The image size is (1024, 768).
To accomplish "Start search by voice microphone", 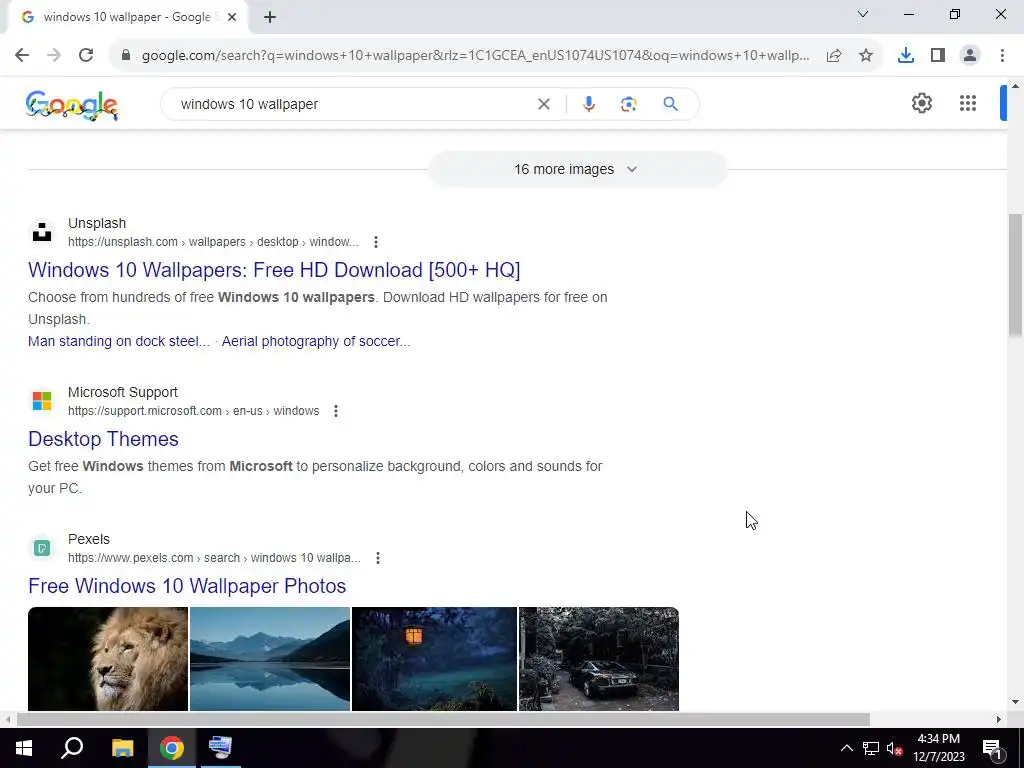I will (x=588, y=104).
